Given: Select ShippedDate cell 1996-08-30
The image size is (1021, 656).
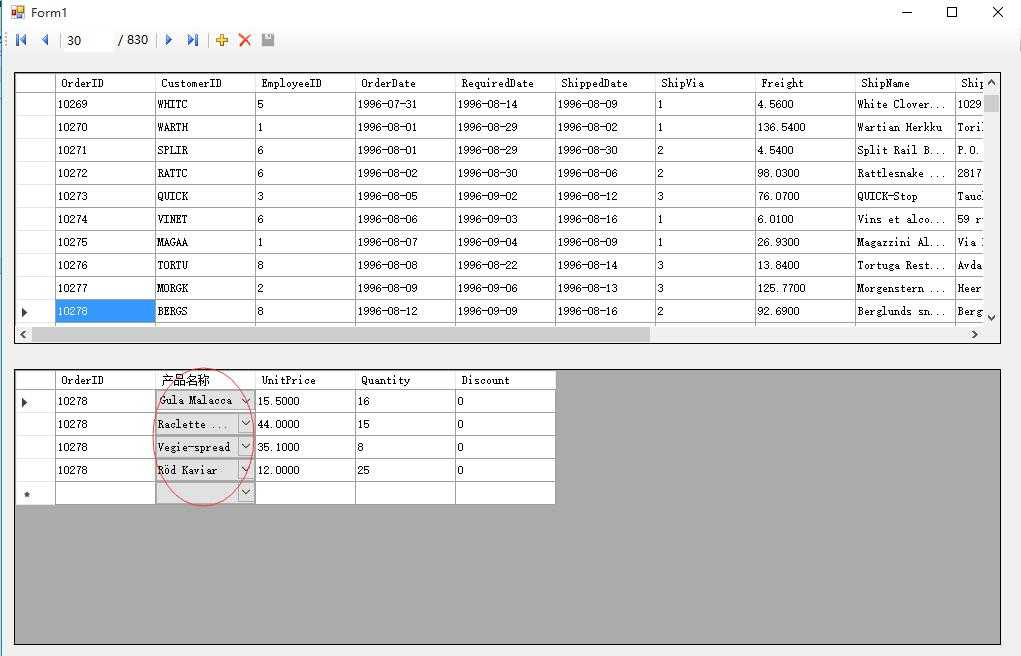Looking at the screenshot, I should [606, 150].
